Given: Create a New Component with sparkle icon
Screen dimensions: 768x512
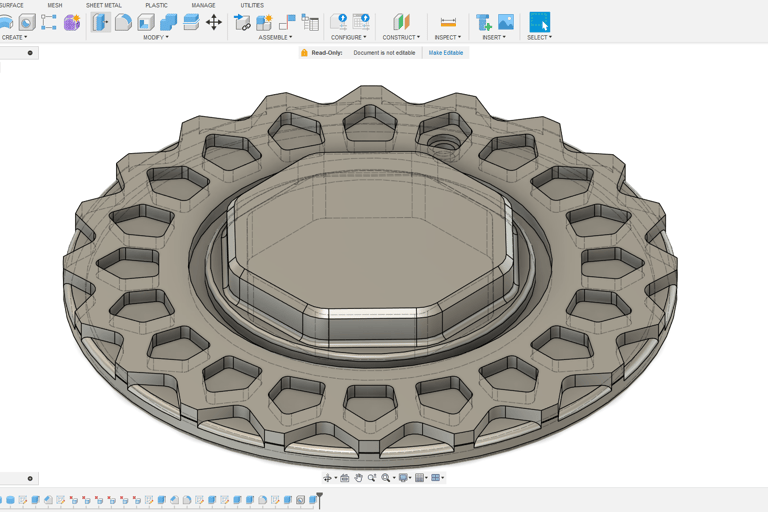Looking at the screenshot, I should (264, 22).
